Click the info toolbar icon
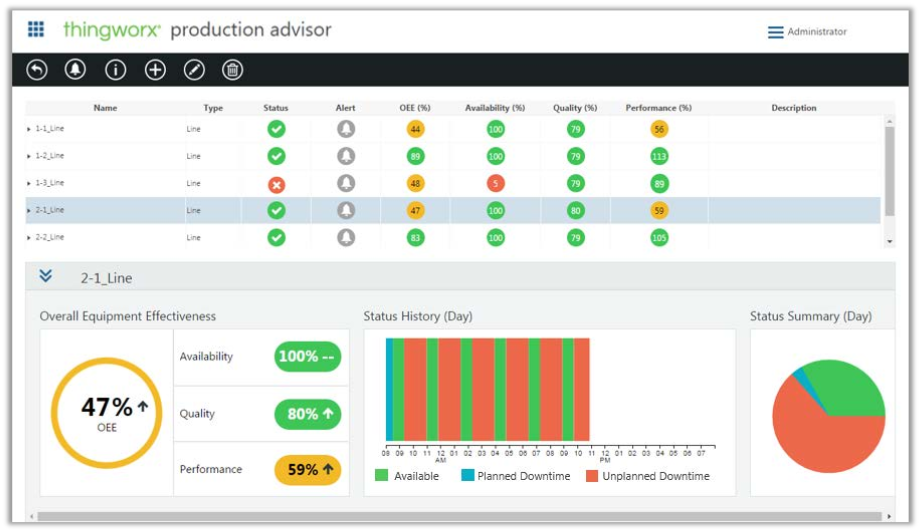 (115, 70)
